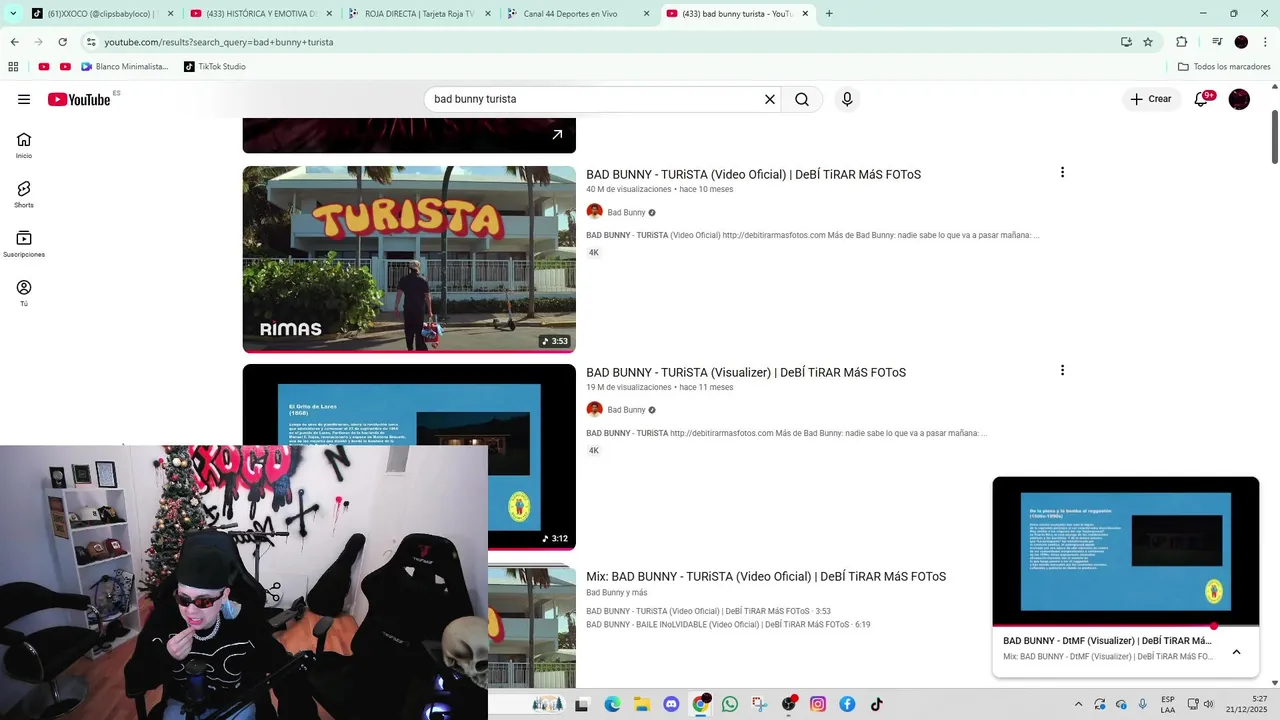Open Bad Bunny channel under Video Oficial
Image resolution: width=1280 pixels, height=720 pixels.
(x=626, y=212)
